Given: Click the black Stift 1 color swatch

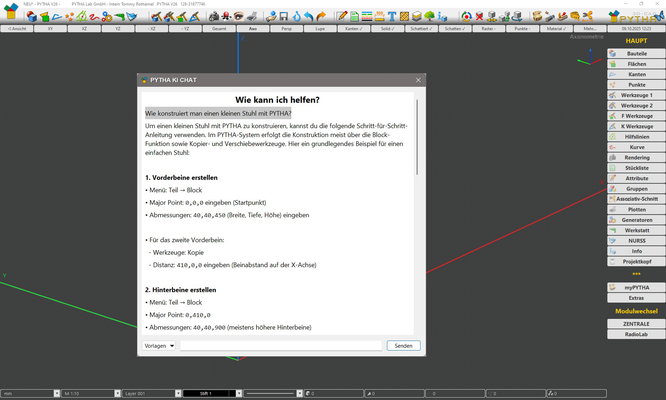Looking at the screenshot, I should pos(209,394).
